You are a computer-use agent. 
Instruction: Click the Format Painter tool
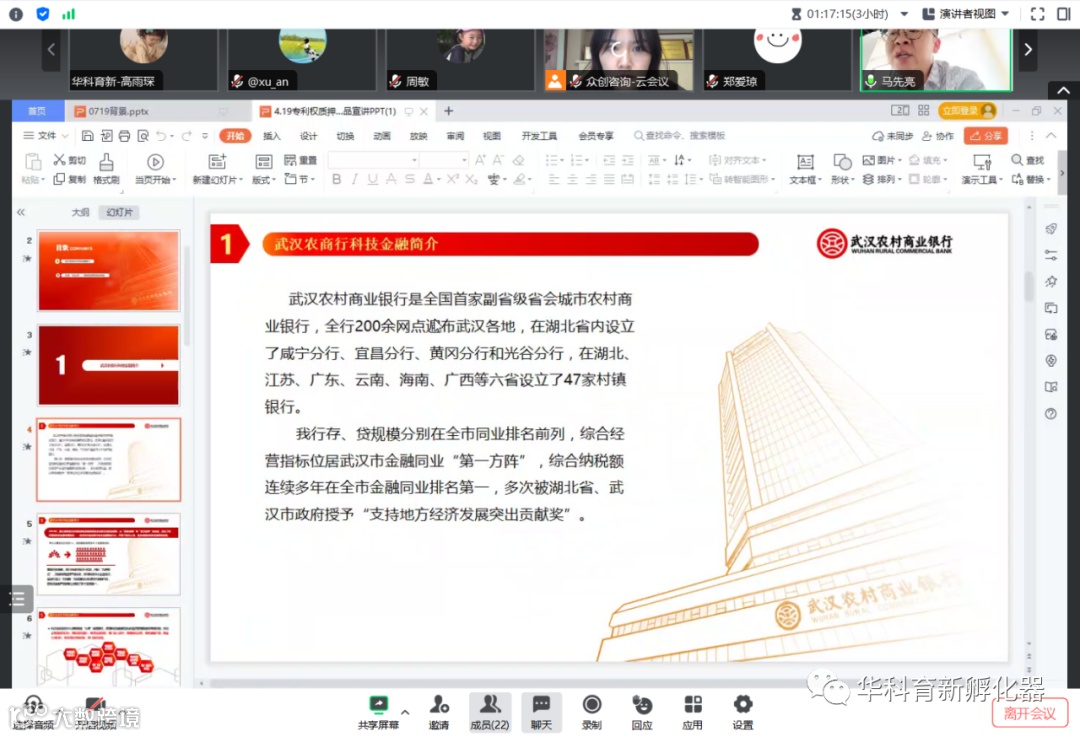pos(106,169)
